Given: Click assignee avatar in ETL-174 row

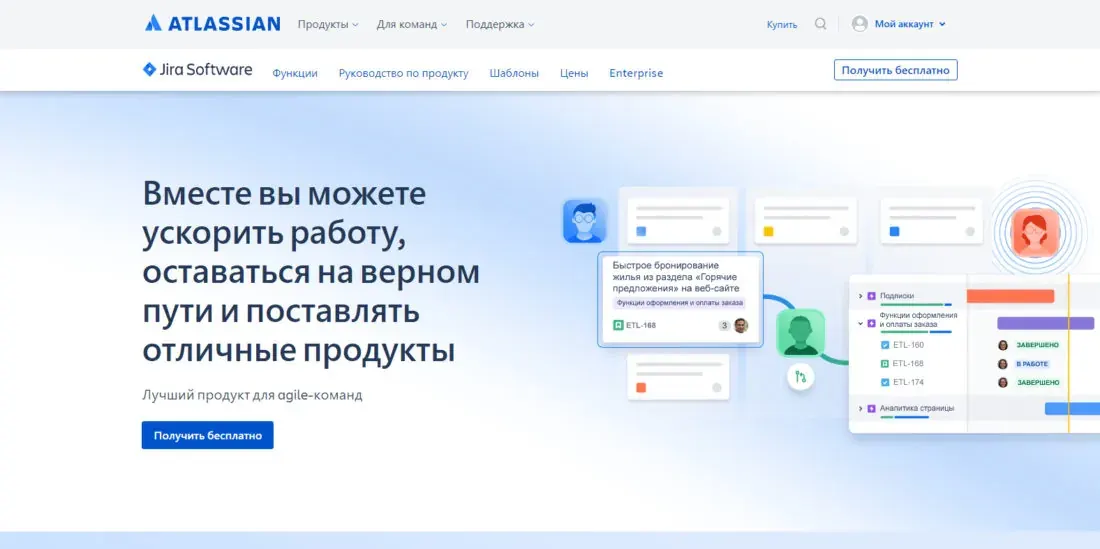Looking at the screenshot, I should 1003,382.
